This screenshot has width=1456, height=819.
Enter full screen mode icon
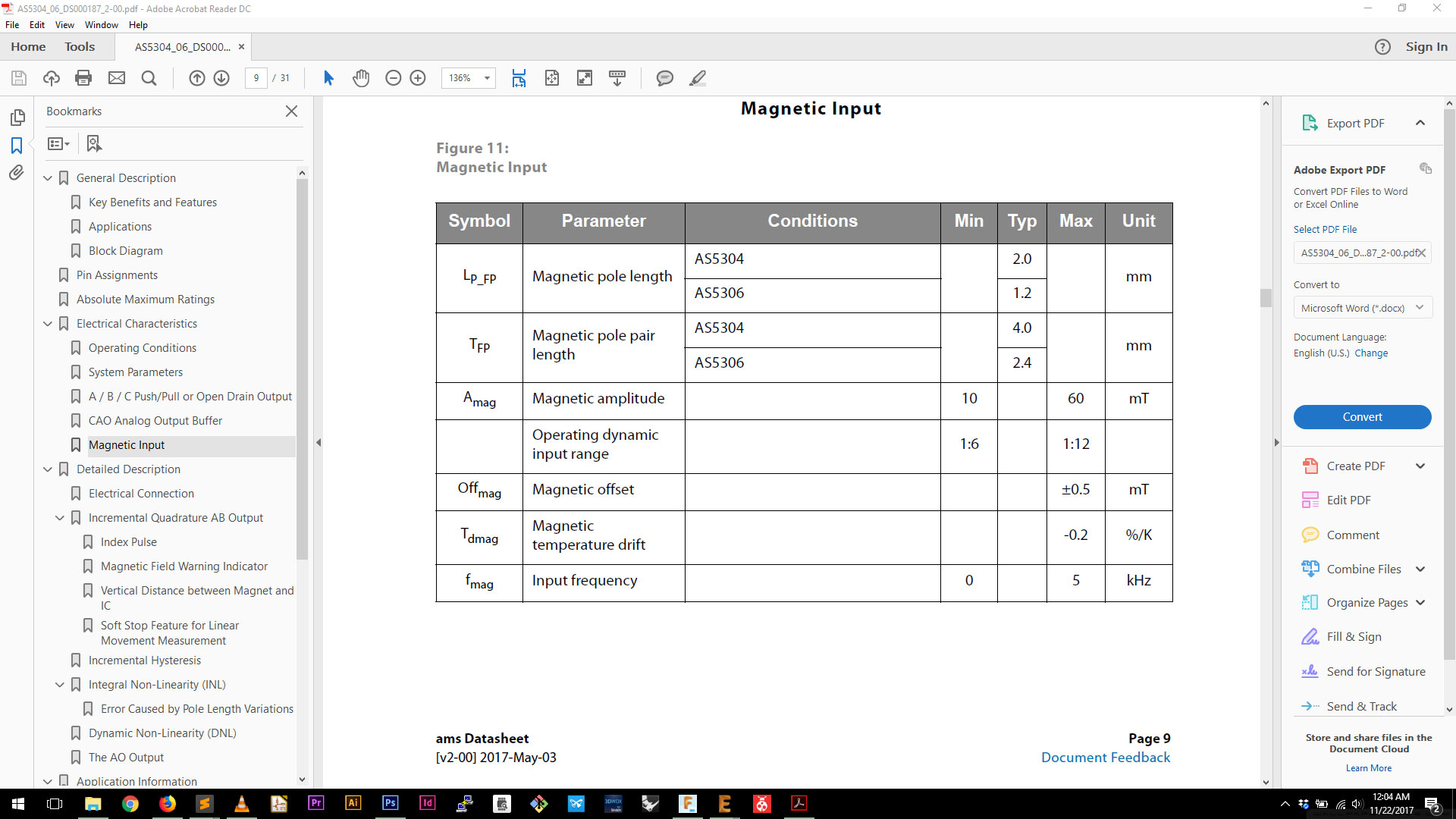click(585, 78)
